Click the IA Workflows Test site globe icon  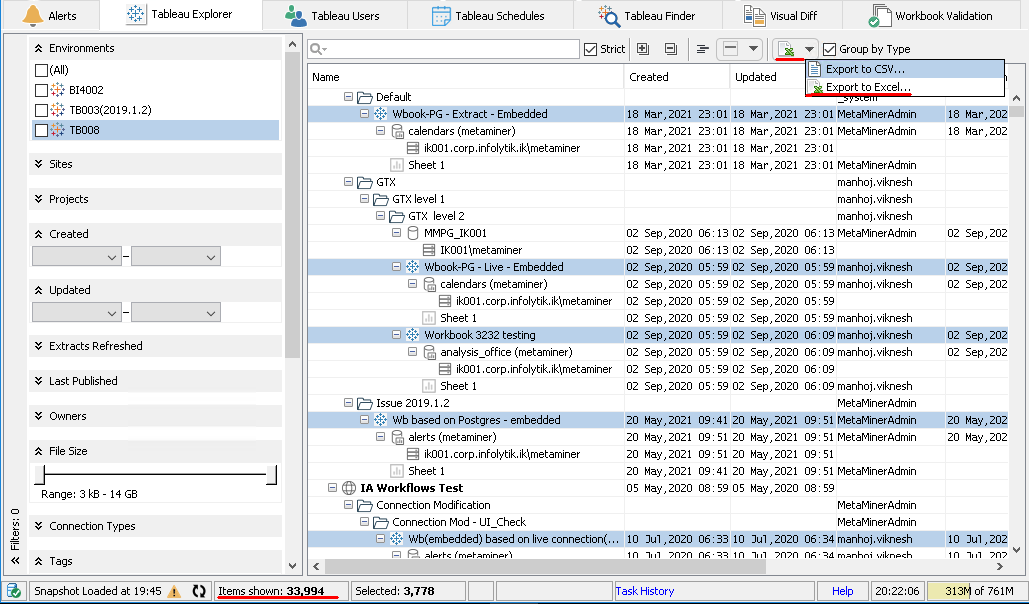pyautogui.click(x=349, y=488)
